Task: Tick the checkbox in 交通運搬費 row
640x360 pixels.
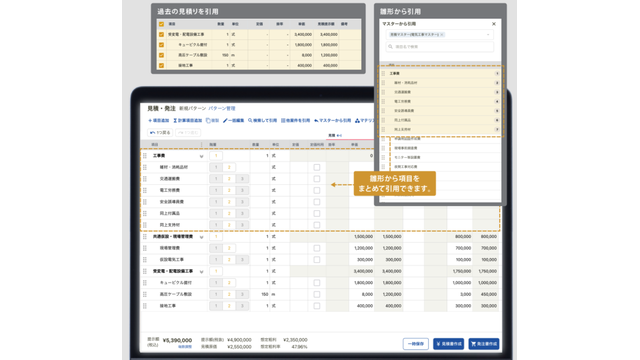Action: 317,179
